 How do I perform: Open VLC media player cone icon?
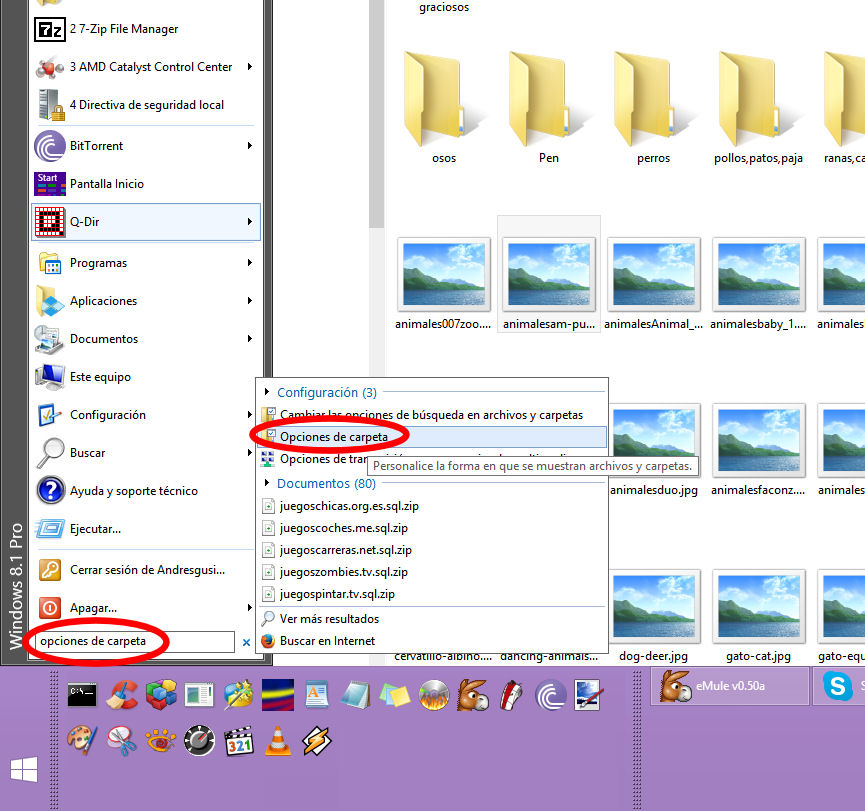click(x=277, y=741)
